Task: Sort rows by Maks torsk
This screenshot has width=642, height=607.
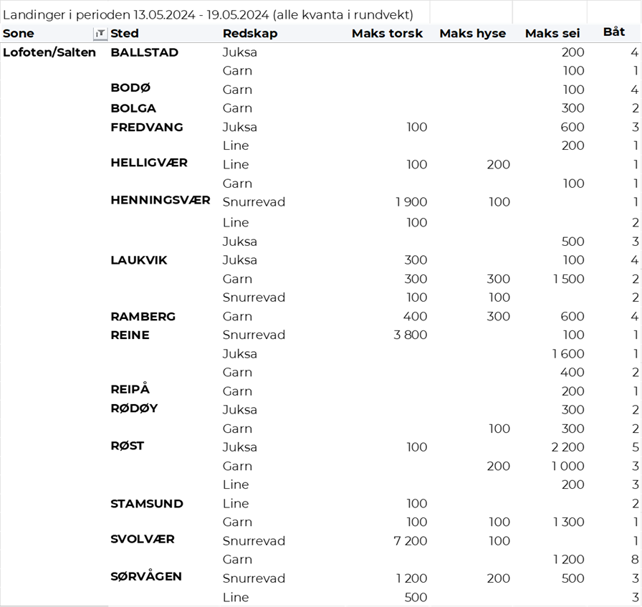Action: coord(387,34)
